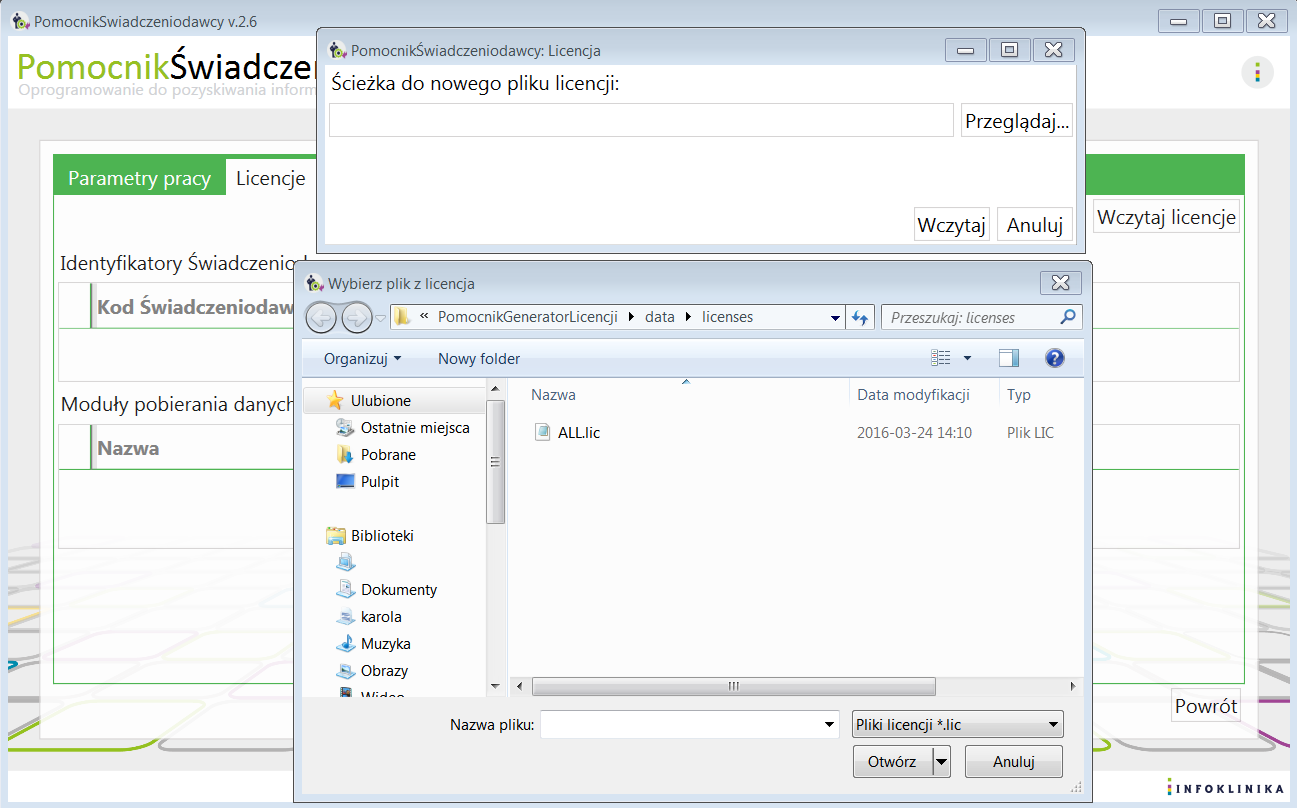Click the Ulubione star icon in sidebar
The width and height of the screenshot is (1297, 808).
(x=335, y=400)
